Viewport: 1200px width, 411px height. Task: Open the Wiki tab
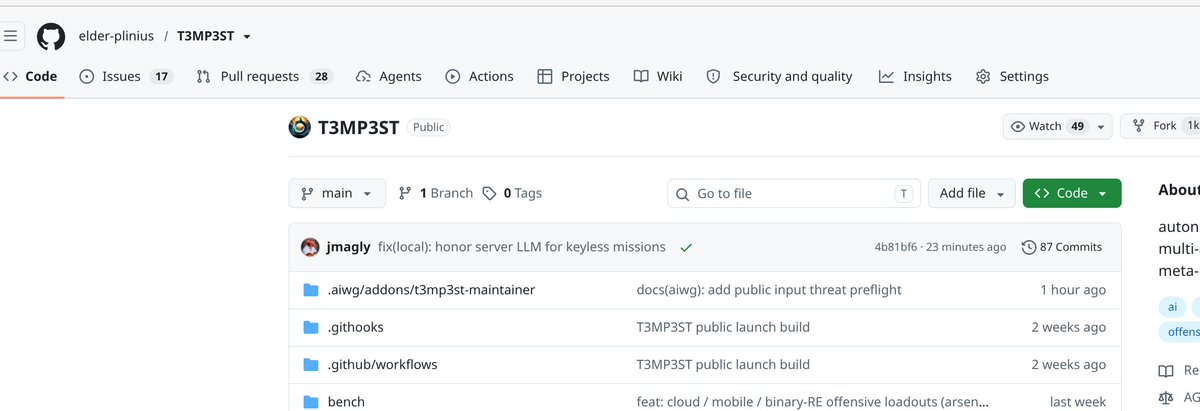[x=658, y=76]
